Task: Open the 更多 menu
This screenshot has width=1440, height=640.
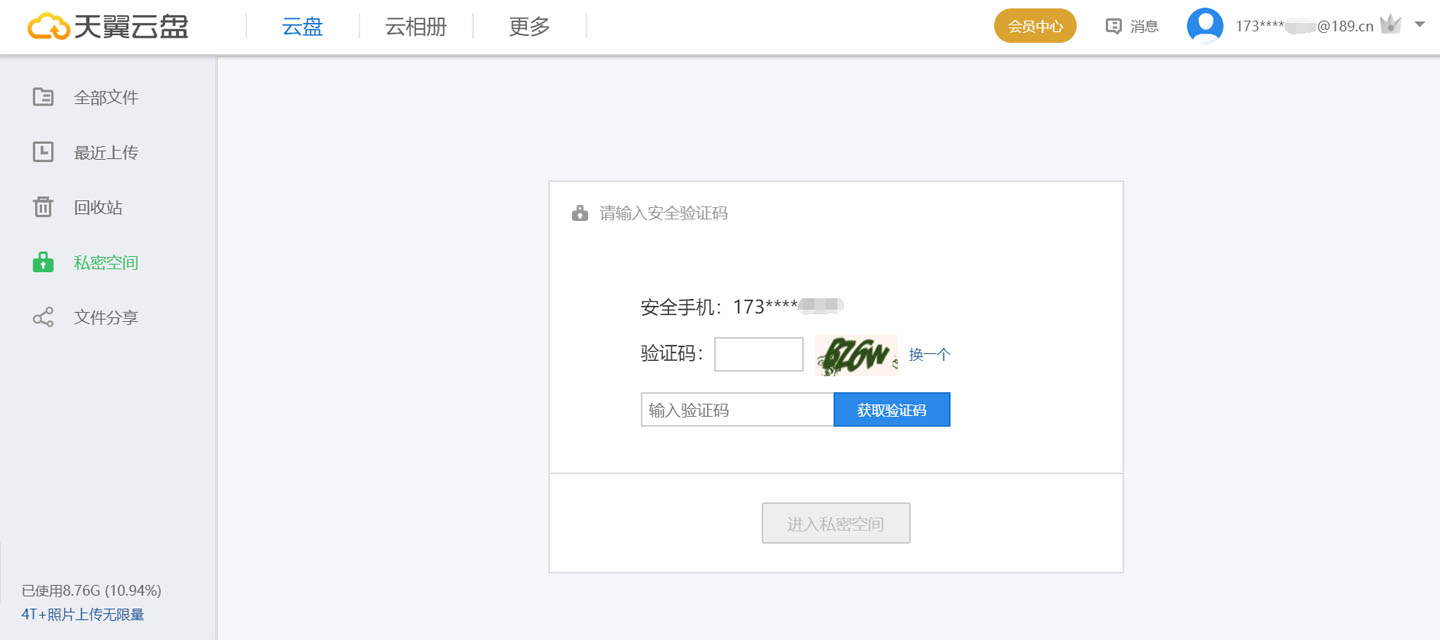Action: pos(528,27)
